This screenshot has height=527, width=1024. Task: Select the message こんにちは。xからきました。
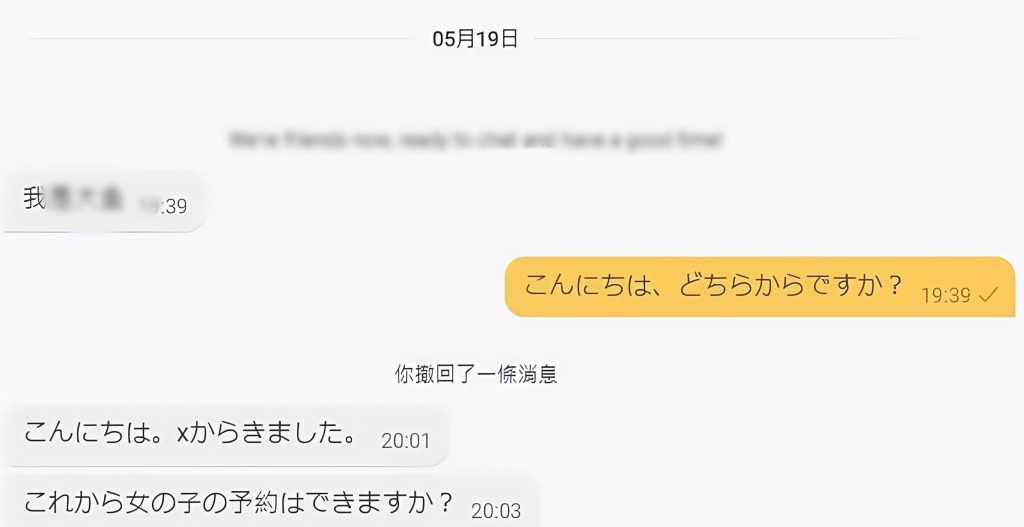[227, 435]
